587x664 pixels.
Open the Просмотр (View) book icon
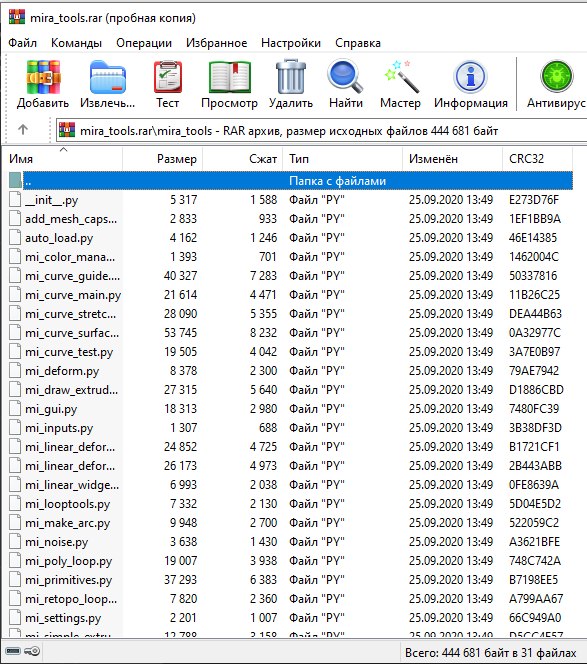(230, 77)
